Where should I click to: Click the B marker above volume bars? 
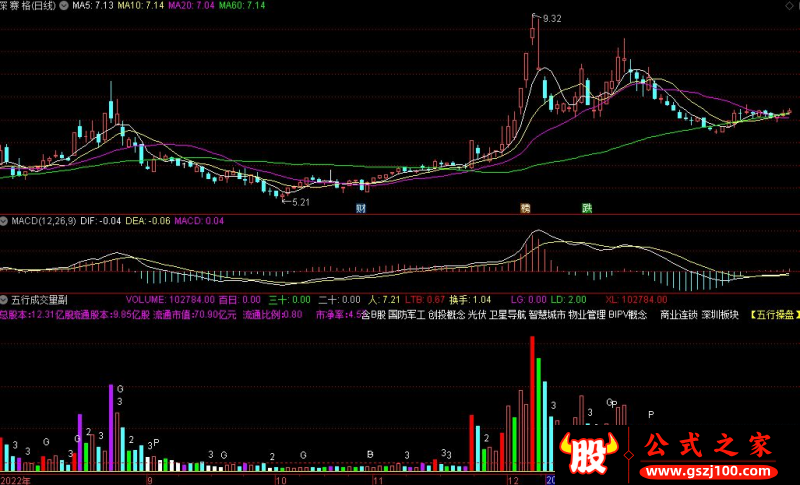tap(370, 454)
